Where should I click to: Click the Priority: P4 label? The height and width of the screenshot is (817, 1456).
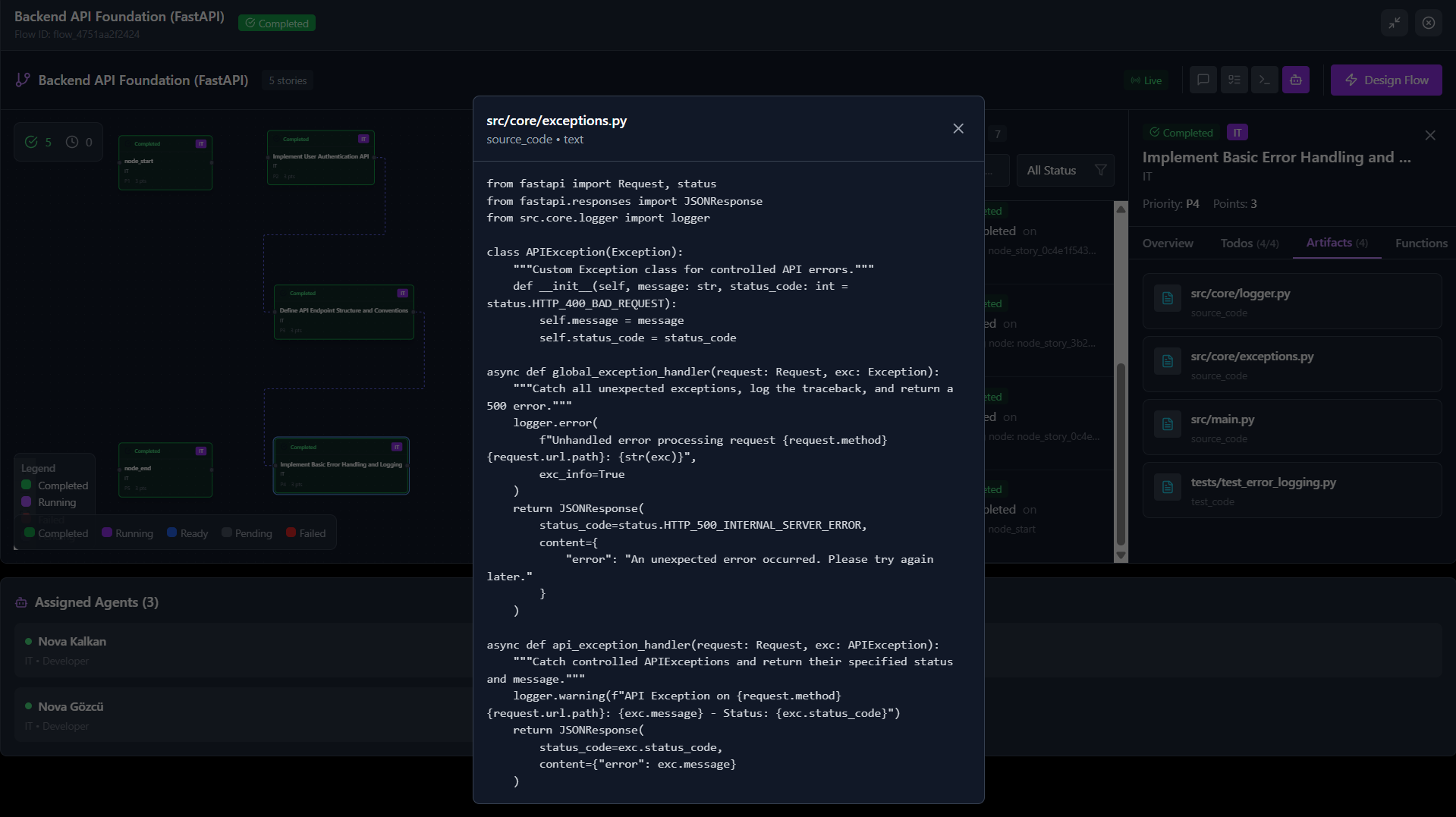[1171, 203]
